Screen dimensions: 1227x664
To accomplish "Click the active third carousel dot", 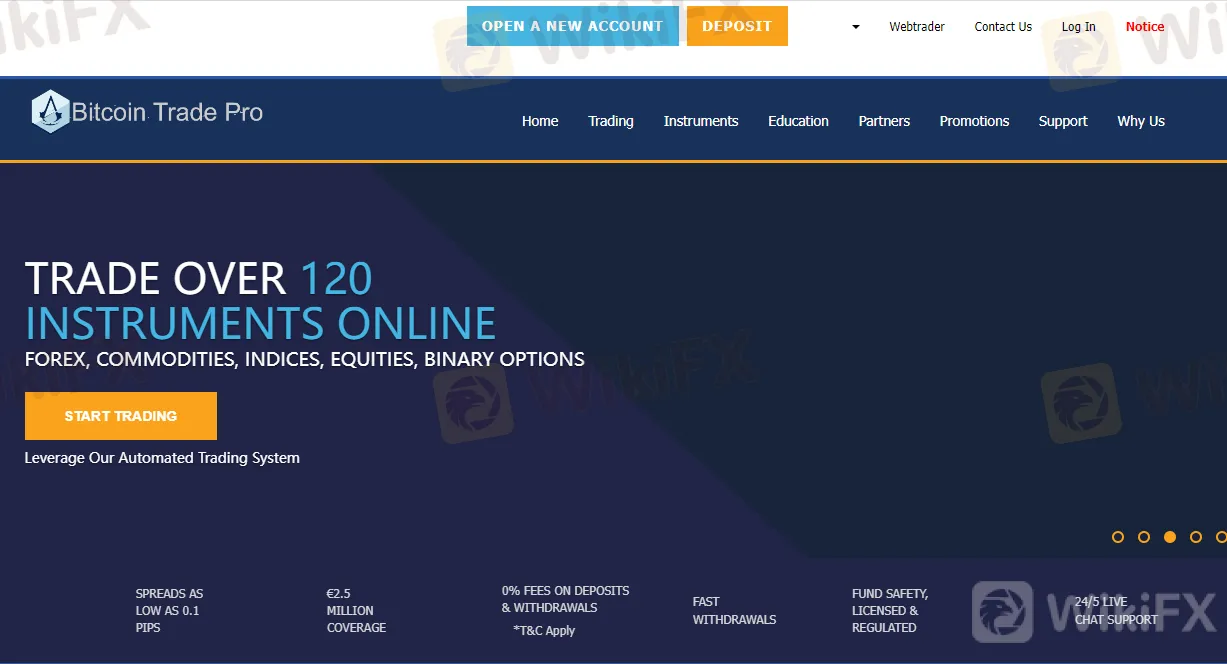I will 1170,537.
